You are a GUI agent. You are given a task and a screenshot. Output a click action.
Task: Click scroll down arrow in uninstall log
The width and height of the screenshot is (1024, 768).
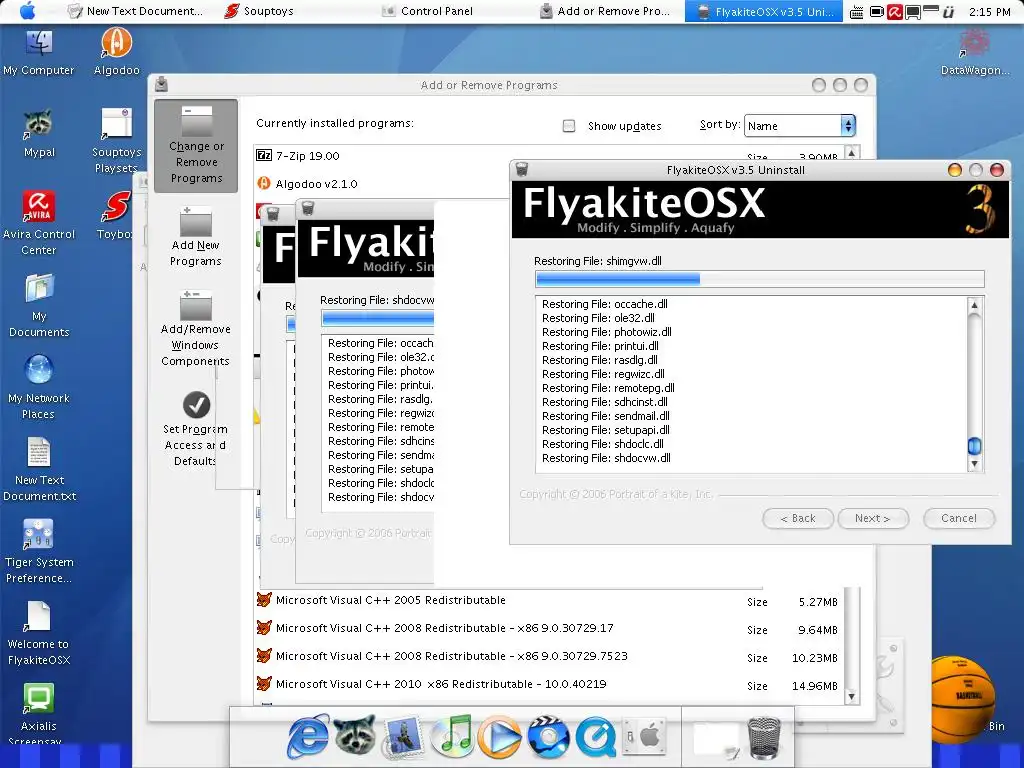pyautogui.click(x=974, y=464)
